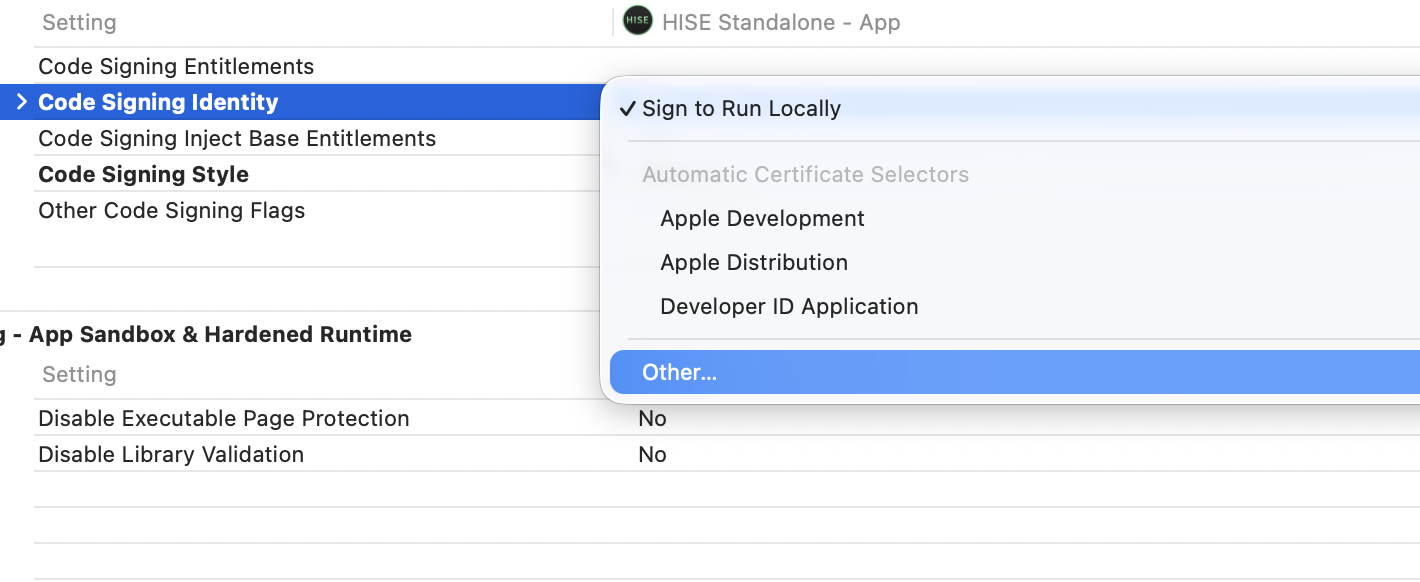Click the top Setting column header
The image size is (1420, 582).
coord(79,22)
